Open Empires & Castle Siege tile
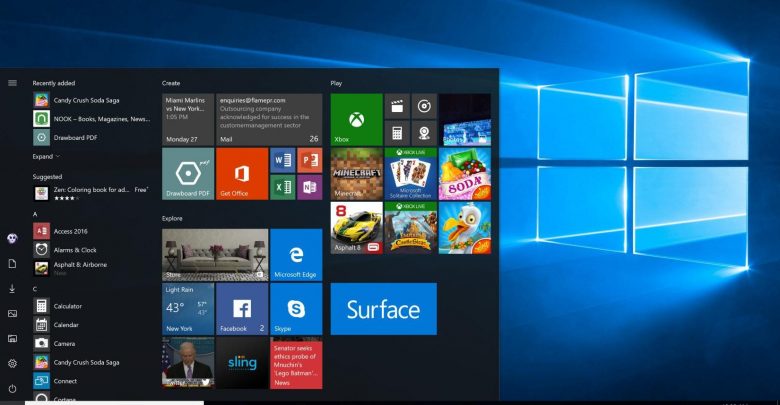 [x=411, y=228]
